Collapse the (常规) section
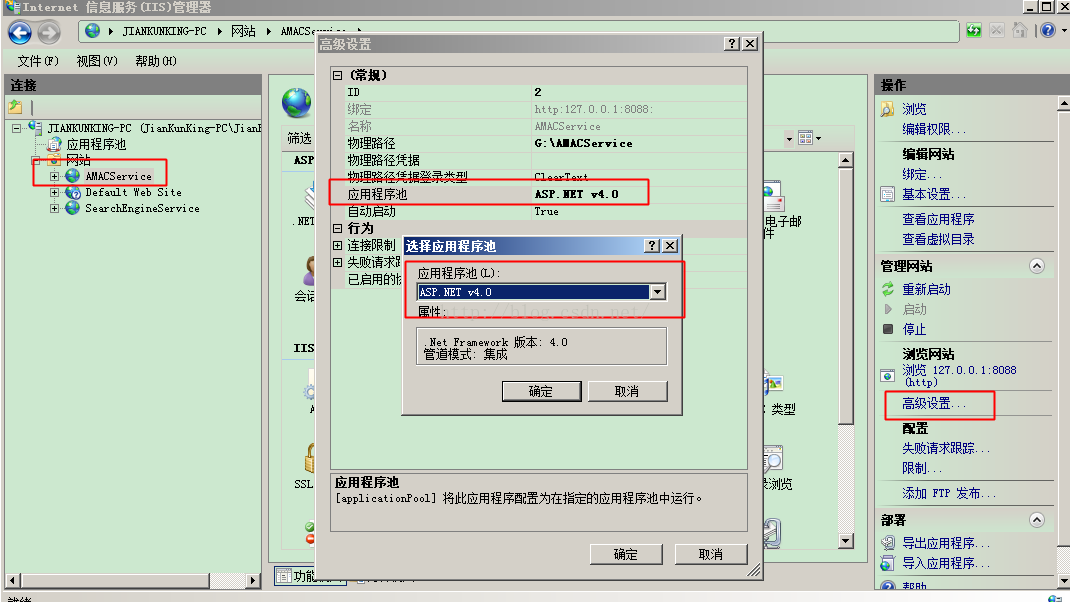 [337, 75]
